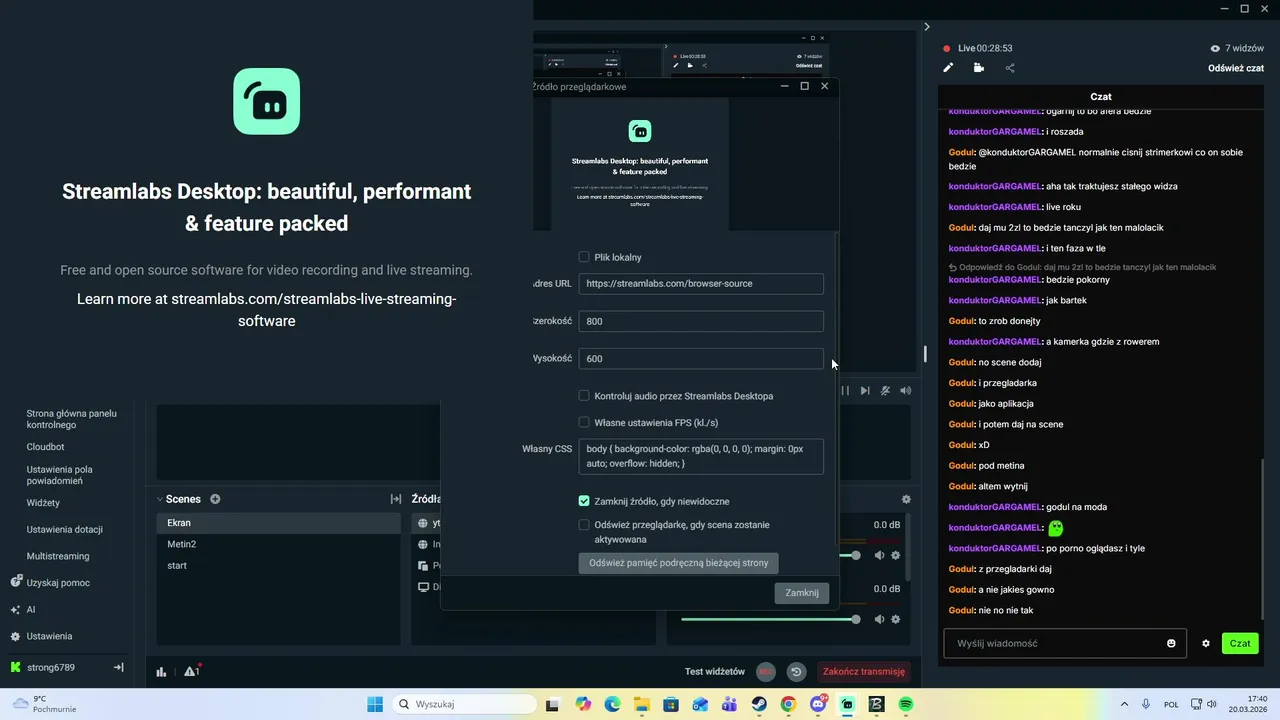Mute the second mixer audio channel

pos(880,619)
